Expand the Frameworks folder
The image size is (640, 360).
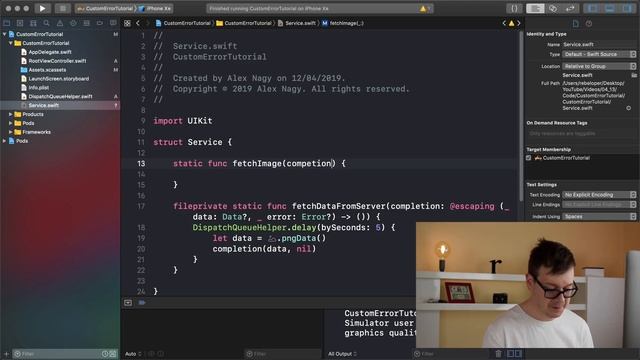(11, 132)
